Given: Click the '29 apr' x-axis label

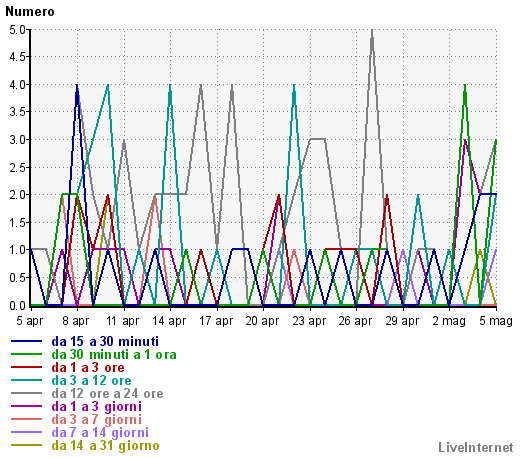Looking at the screenshot, I should point(402,321).
